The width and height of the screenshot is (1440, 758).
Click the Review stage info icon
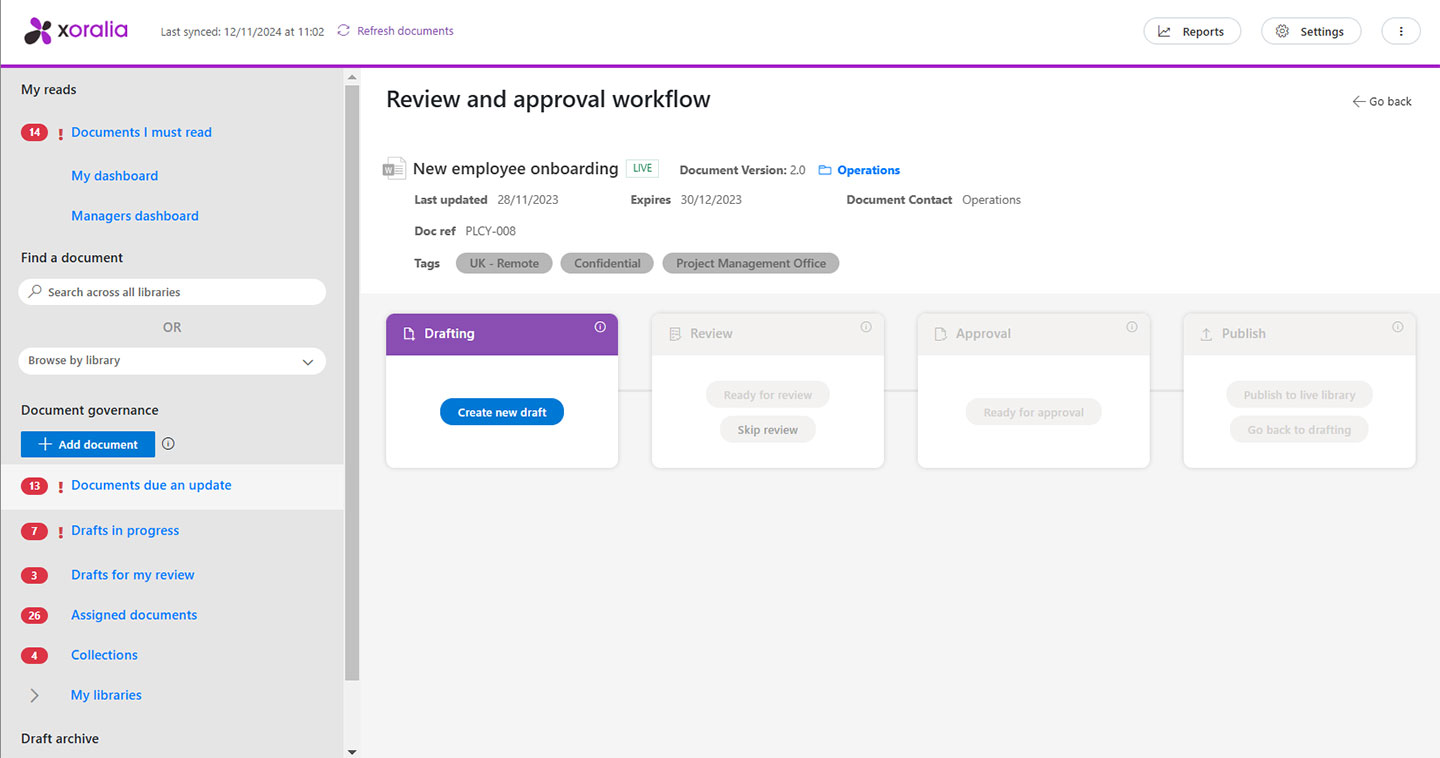click(866, 326)
